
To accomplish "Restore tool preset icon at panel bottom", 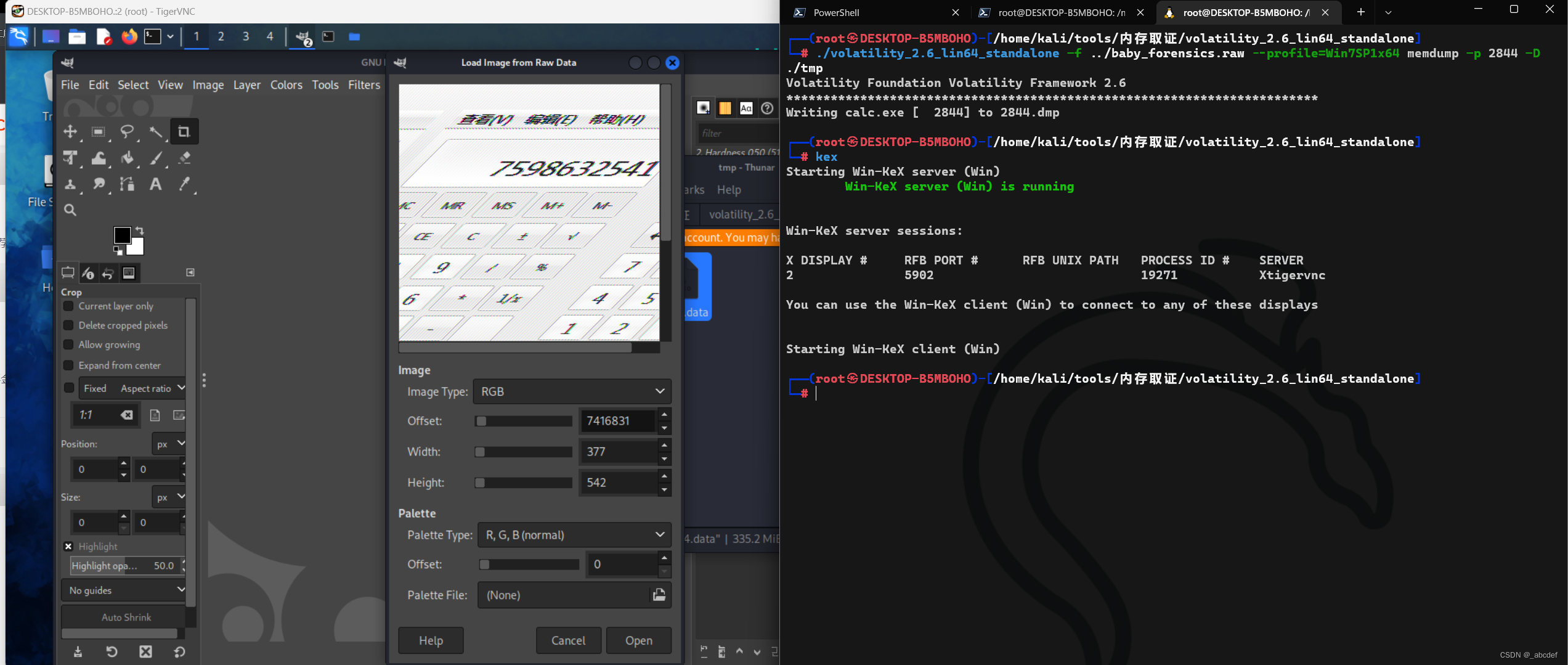I will pyautogui.click(x=112, y=651).
